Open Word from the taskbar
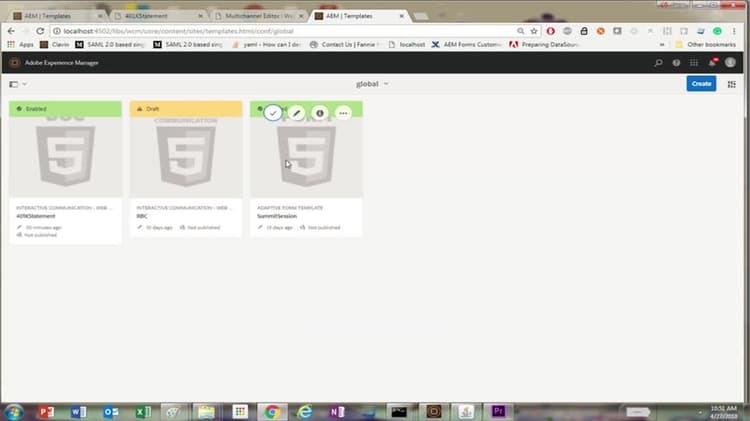This screenshot has height=421, width=750. [78, 411]
